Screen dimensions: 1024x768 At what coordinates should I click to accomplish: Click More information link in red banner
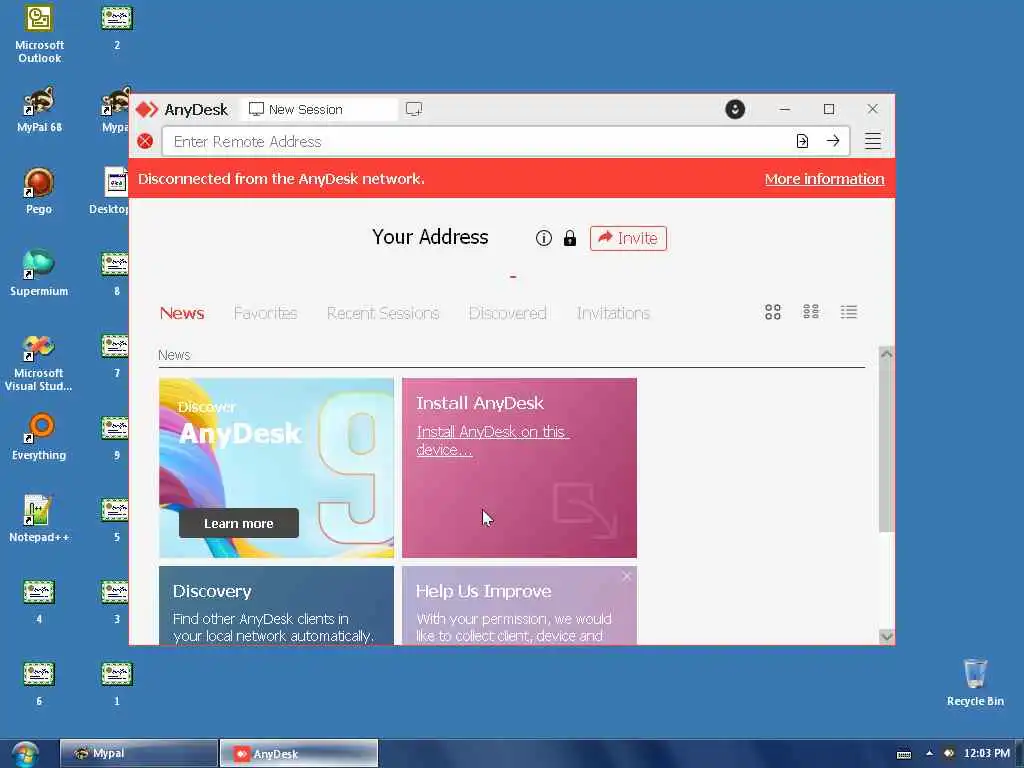click(824, 179)
